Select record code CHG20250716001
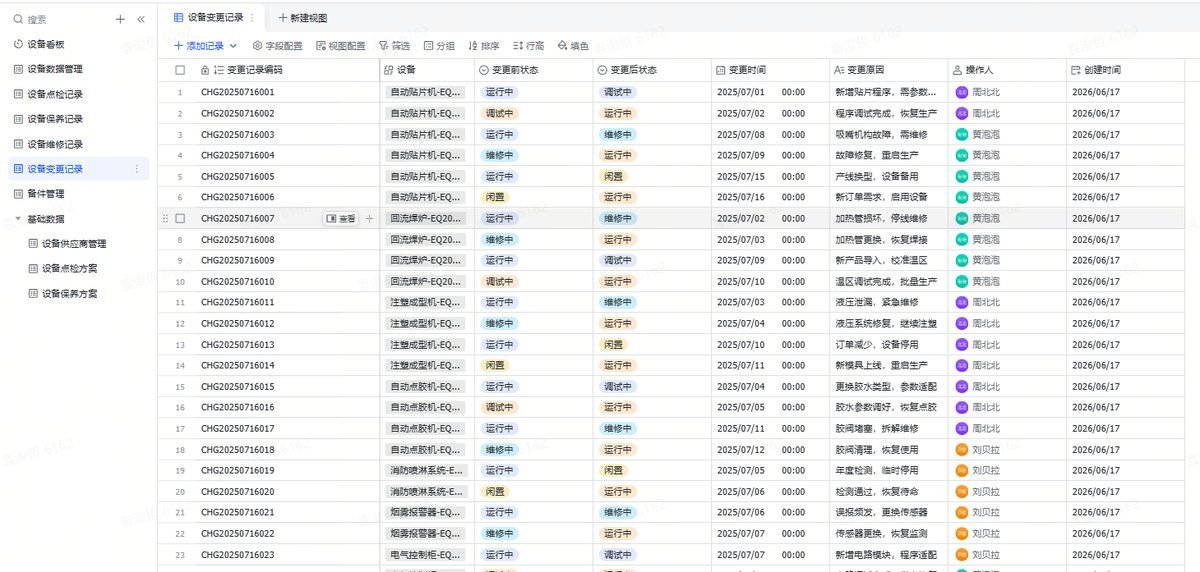 [x=237, y=92]
